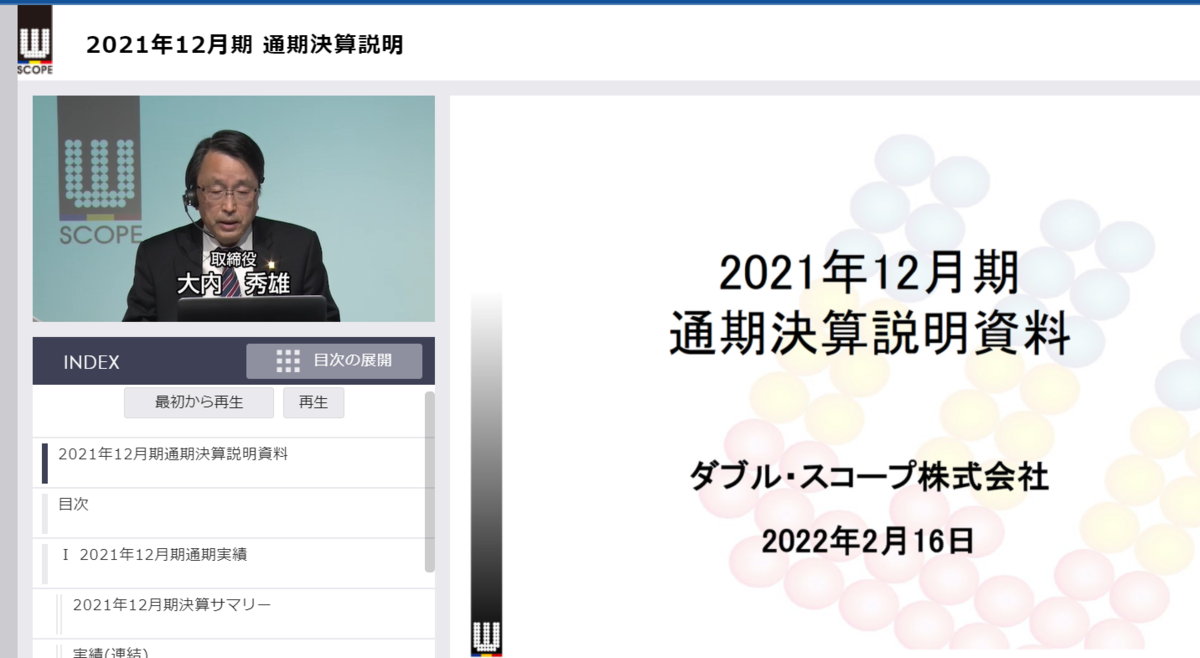1200x658 pixels.
Task: Click the page title 2021年12月期 通期決算説明
Action: [245, 45]
